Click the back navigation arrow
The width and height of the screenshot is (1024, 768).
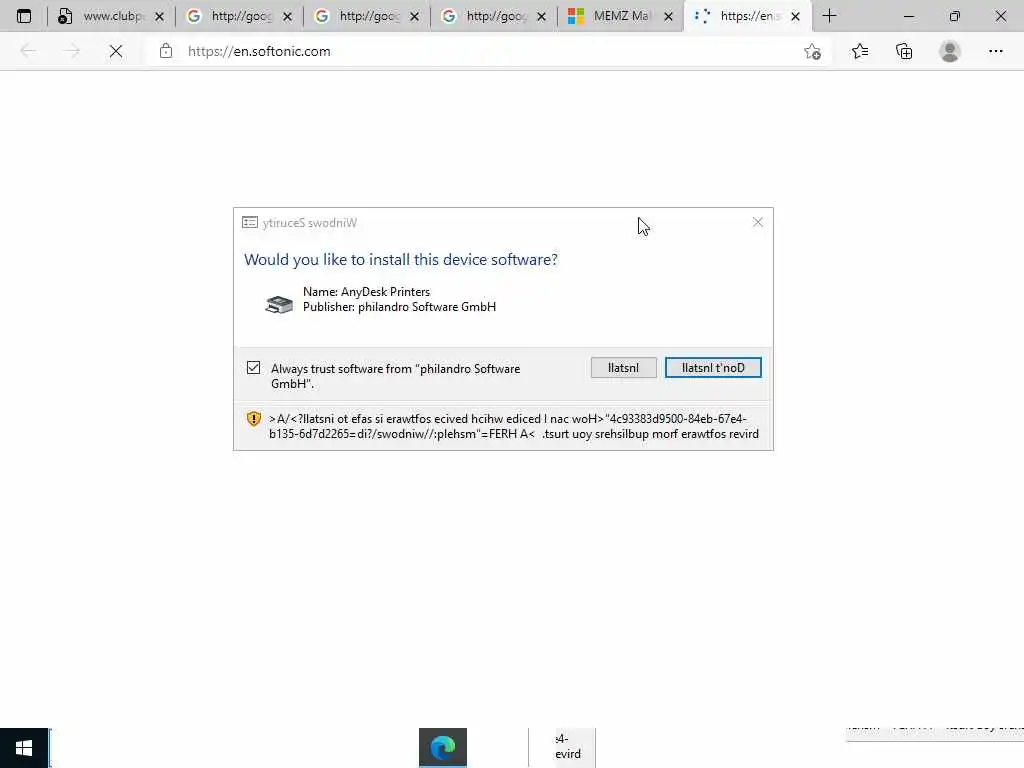27,51
